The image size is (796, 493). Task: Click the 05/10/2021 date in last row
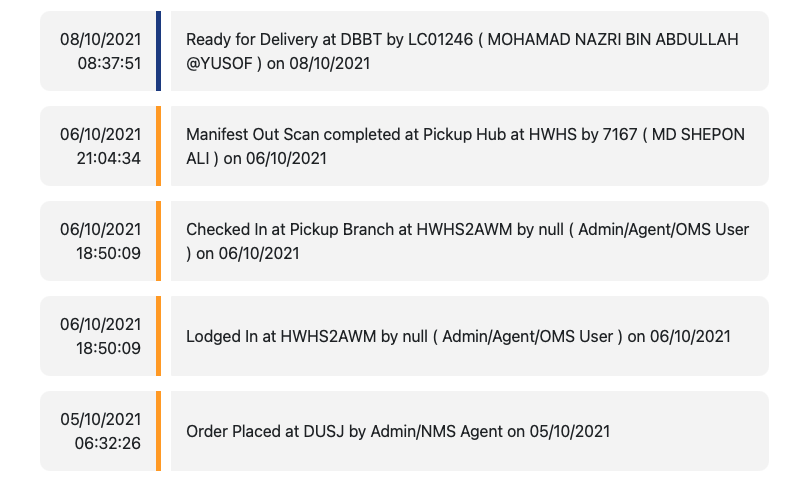pos(101,419)
